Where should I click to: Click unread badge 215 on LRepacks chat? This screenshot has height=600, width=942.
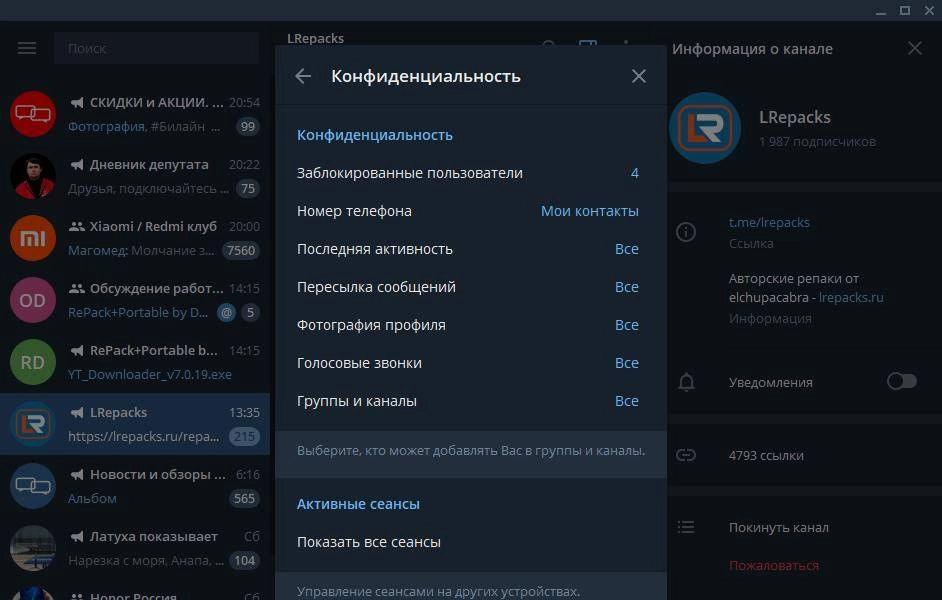pos(245,437)
